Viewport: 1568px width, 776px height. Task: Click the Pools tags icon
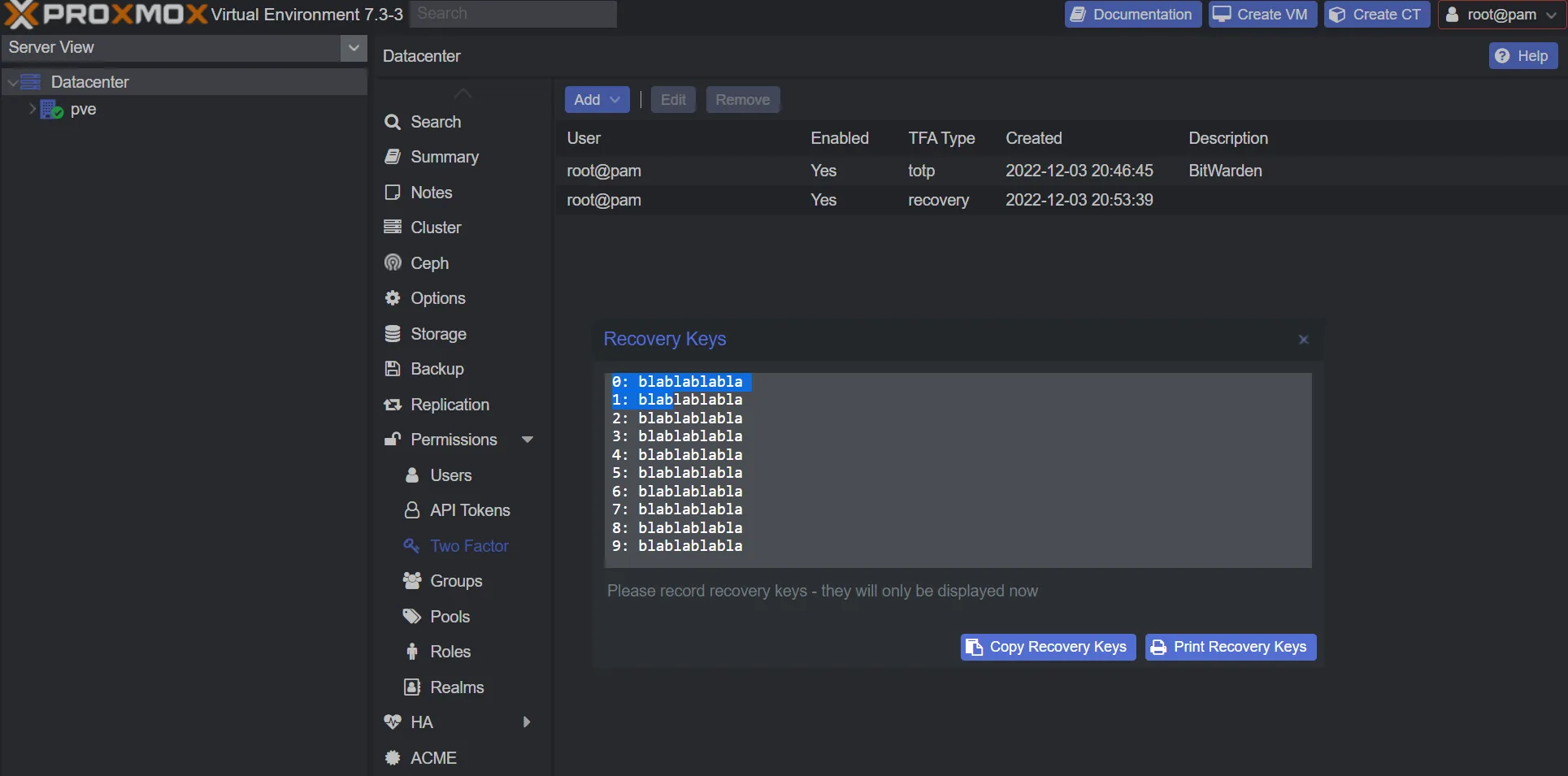coord(412,617)
